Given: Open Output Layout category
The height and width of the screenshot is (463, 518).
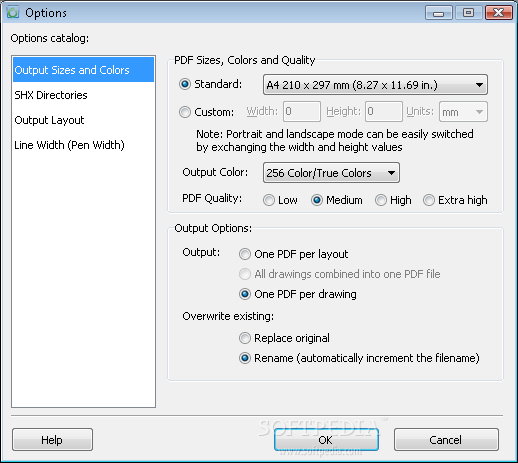Looking at the screenshot, I should coord(83,120).
